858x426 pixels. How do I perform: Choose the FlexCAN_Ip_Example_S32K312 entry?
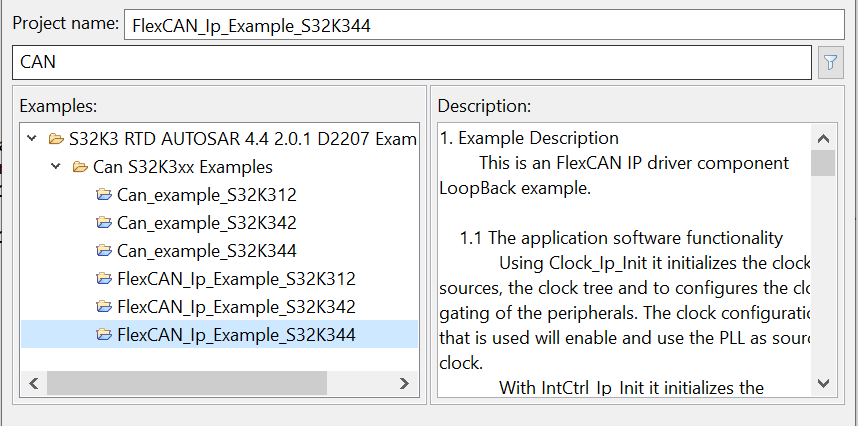236,279
